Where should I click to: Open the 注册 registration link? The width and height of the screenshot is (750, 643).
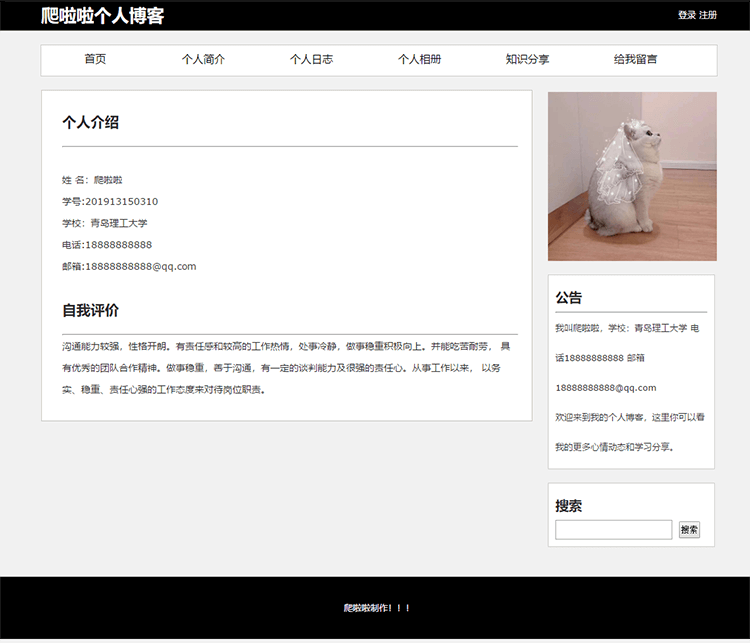tap(708, 15)
